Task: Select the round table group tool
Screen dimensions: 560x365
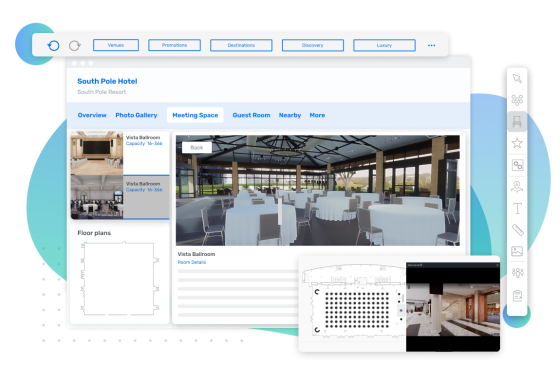Action: [517, 100]
